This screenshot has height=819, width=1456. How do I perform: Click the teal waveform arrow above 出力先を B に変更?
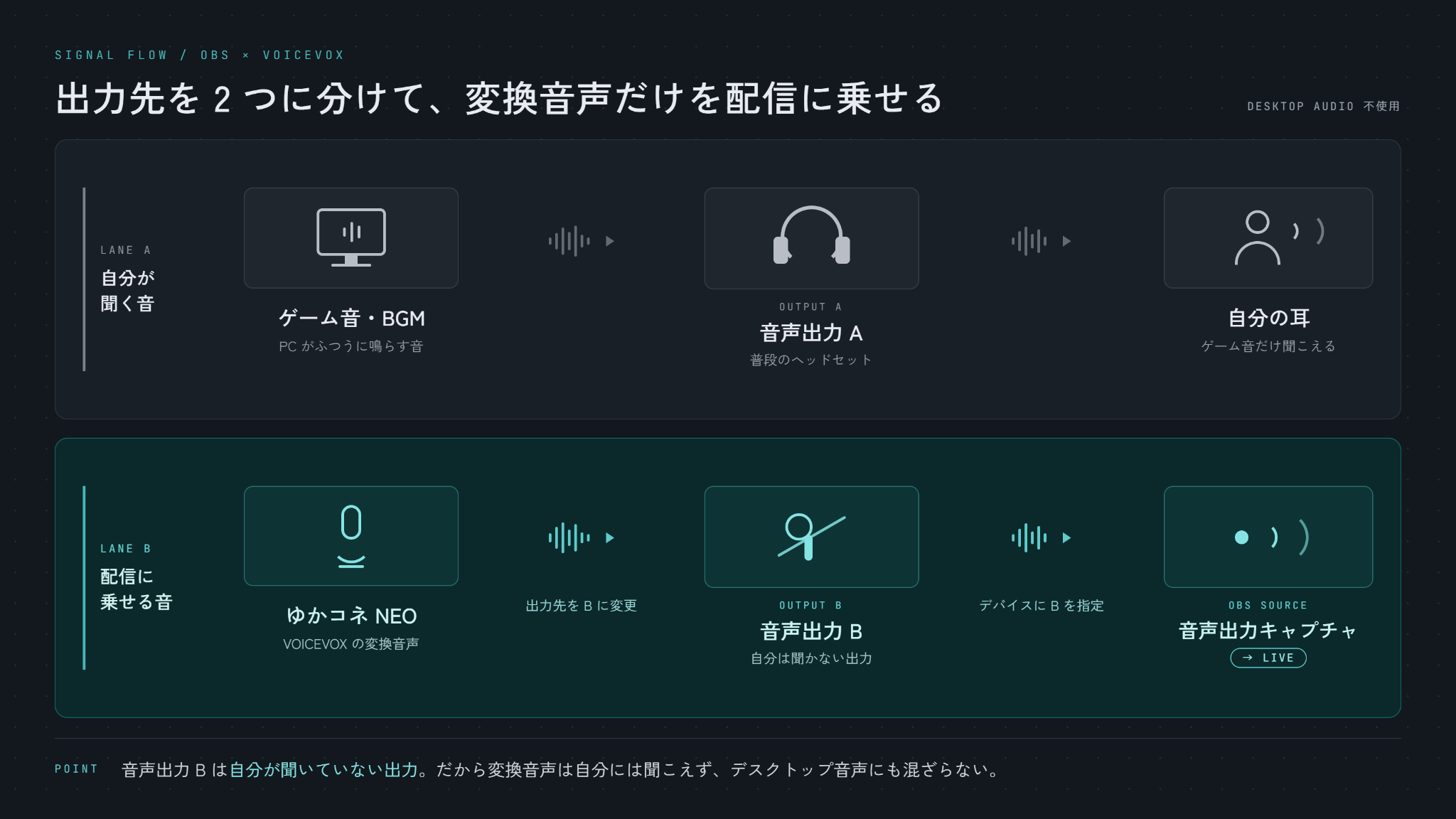coord(581,537)
